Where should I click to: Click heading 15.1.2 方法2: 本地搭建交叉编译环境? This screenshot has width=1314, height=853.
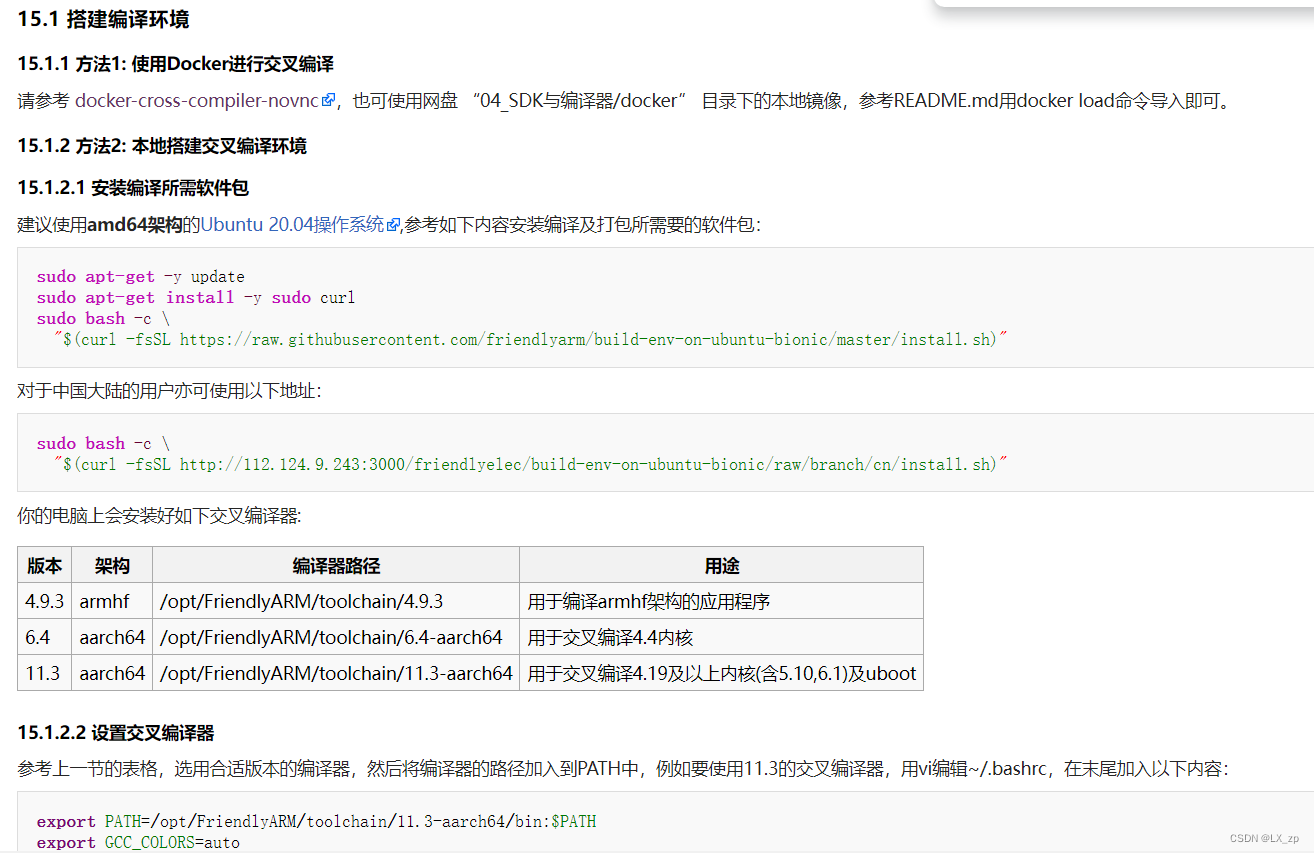click(162, 146)
